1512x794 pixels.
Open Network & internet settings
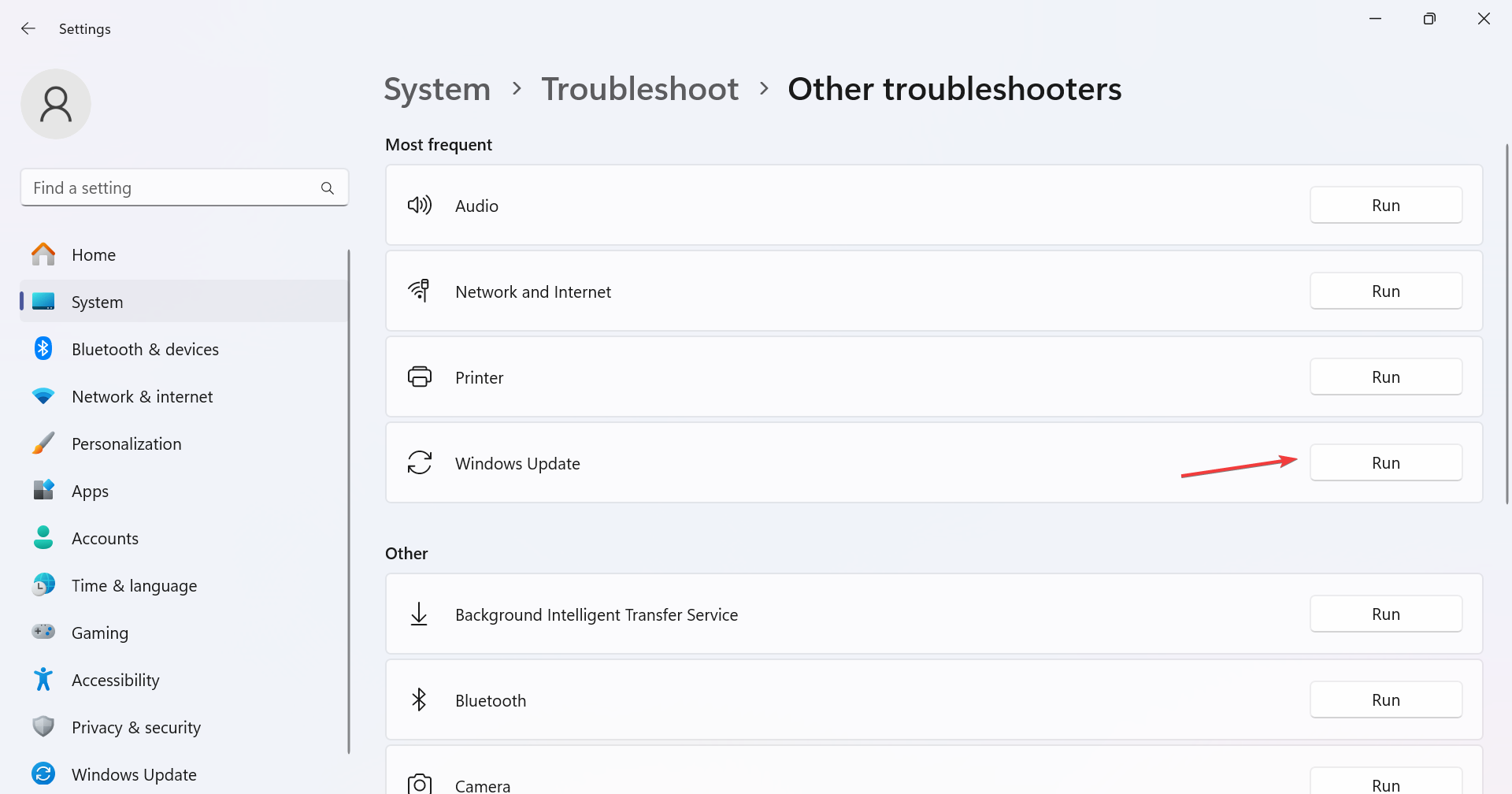click(x=142, y=397)
